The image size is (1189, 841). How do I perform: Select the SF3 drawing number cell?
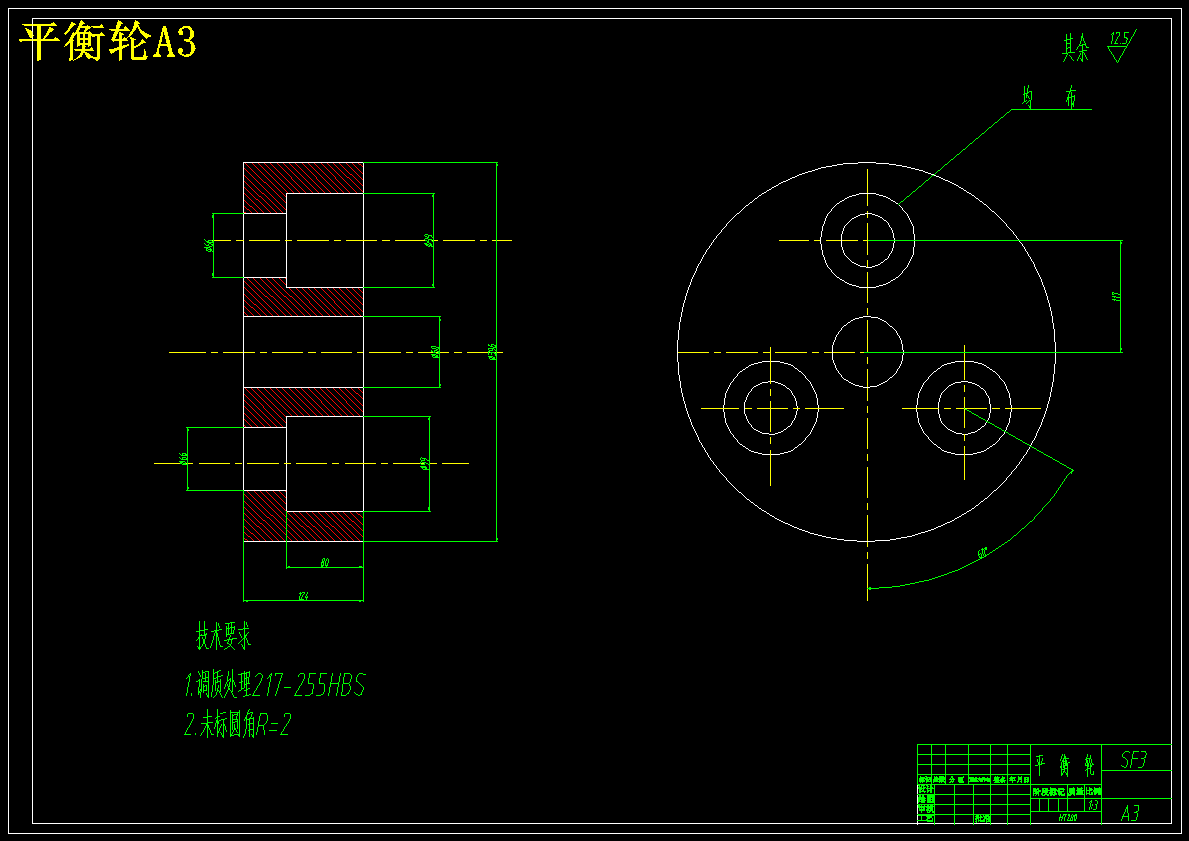tap(1134, 759)
